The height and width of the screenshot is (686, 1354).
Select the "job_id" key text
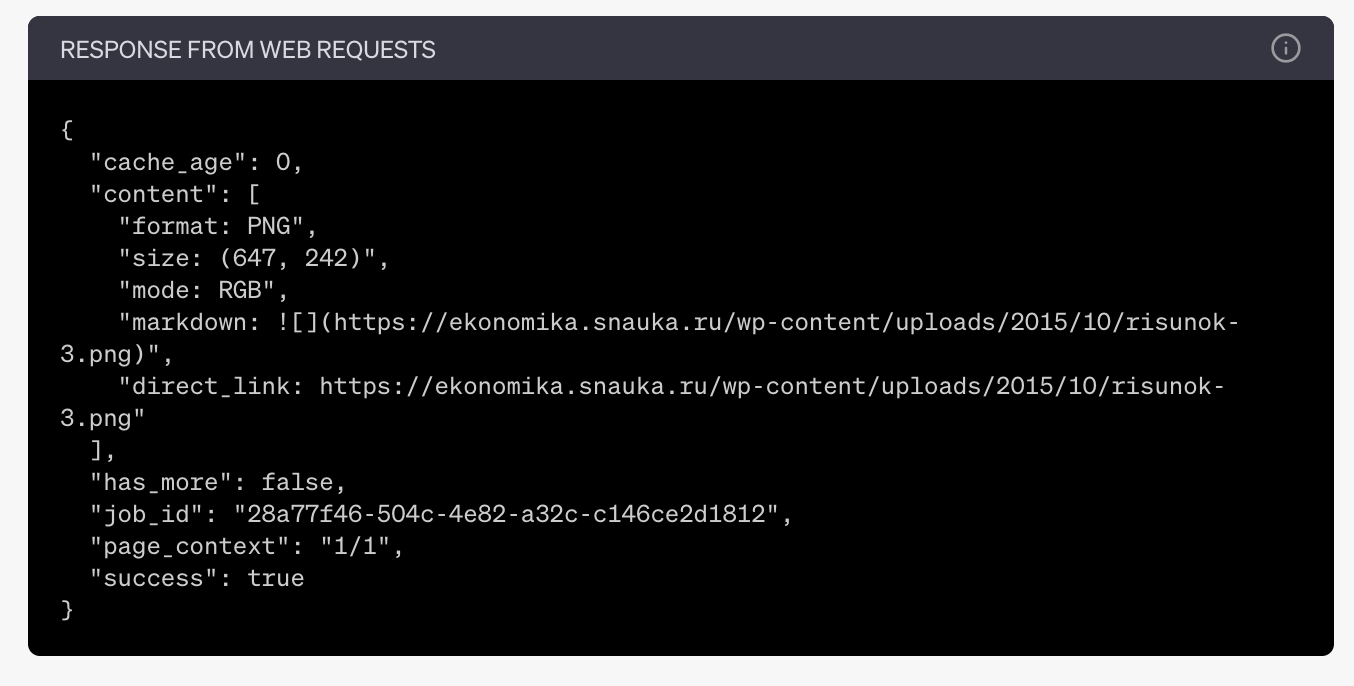pyautogui.click(x=147, y=514)
